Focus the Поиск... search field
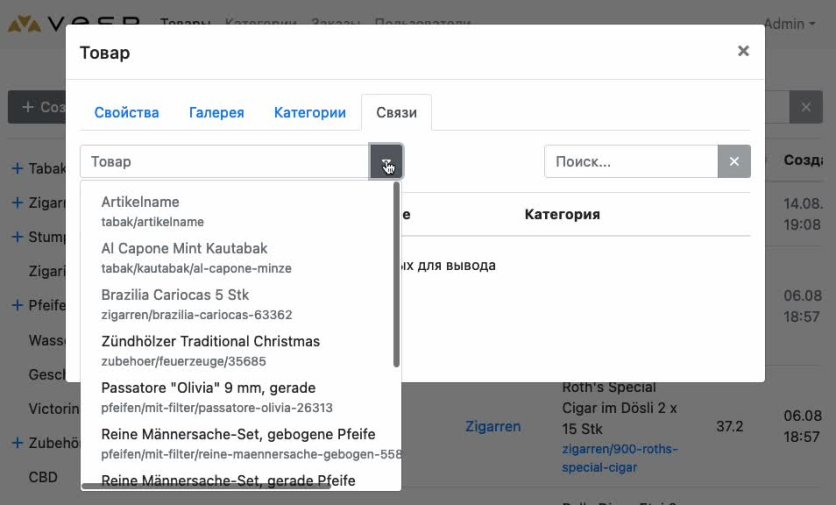This screenshot has height=505, width=836. pos(631,162)
